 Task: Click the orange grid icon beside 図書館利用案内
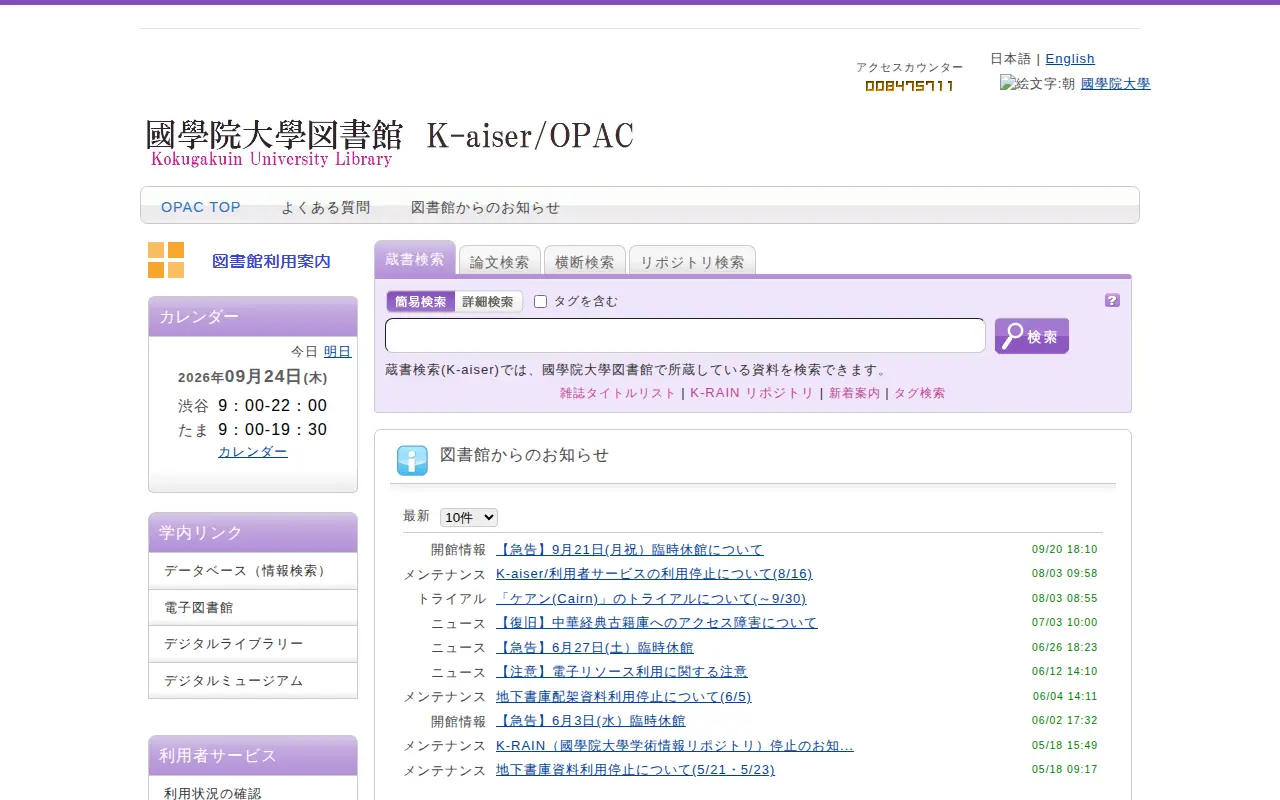(166, 260)
